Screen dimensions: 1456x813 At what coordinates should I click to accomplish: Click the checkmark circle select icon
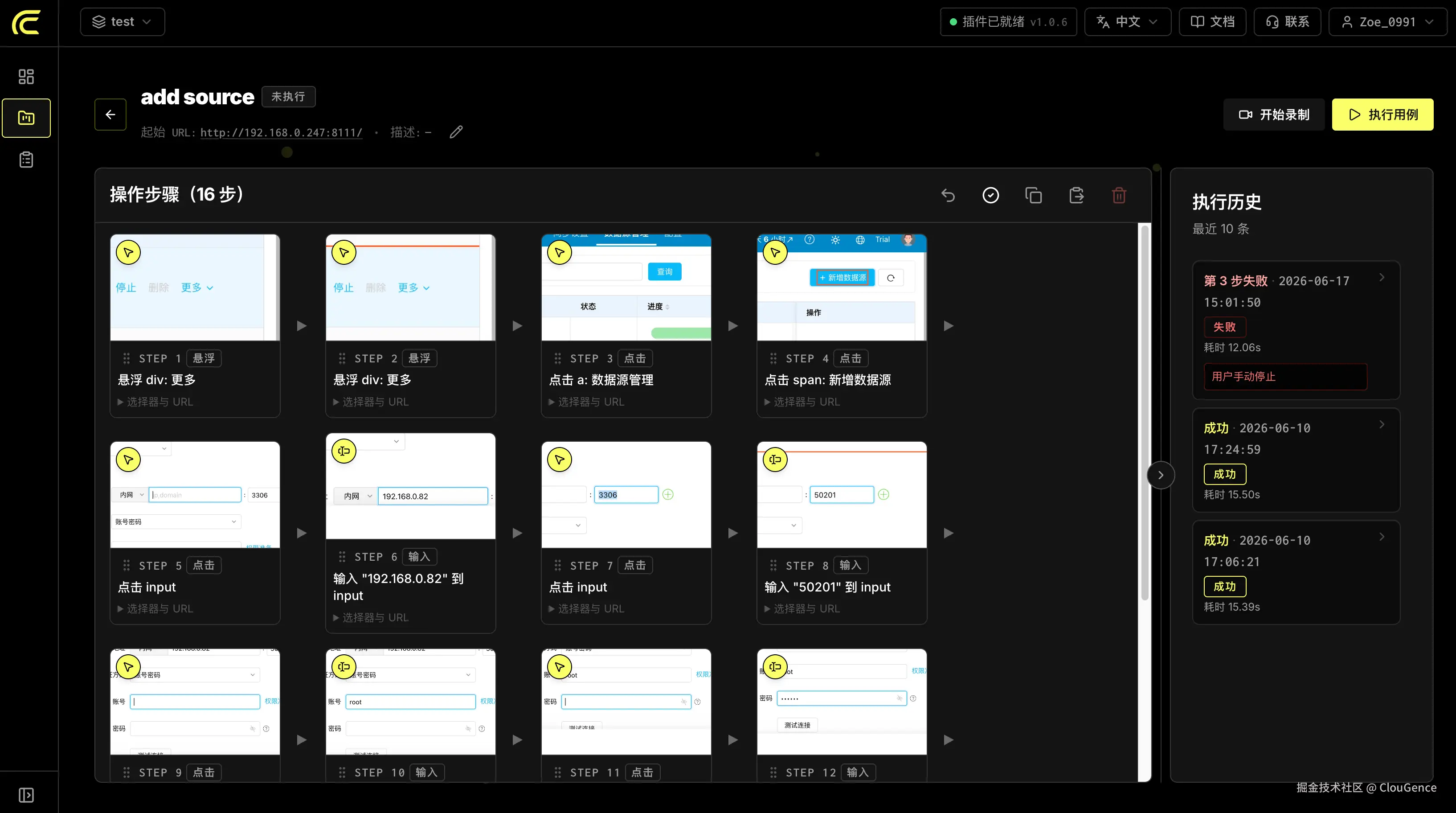coord(991,195)
